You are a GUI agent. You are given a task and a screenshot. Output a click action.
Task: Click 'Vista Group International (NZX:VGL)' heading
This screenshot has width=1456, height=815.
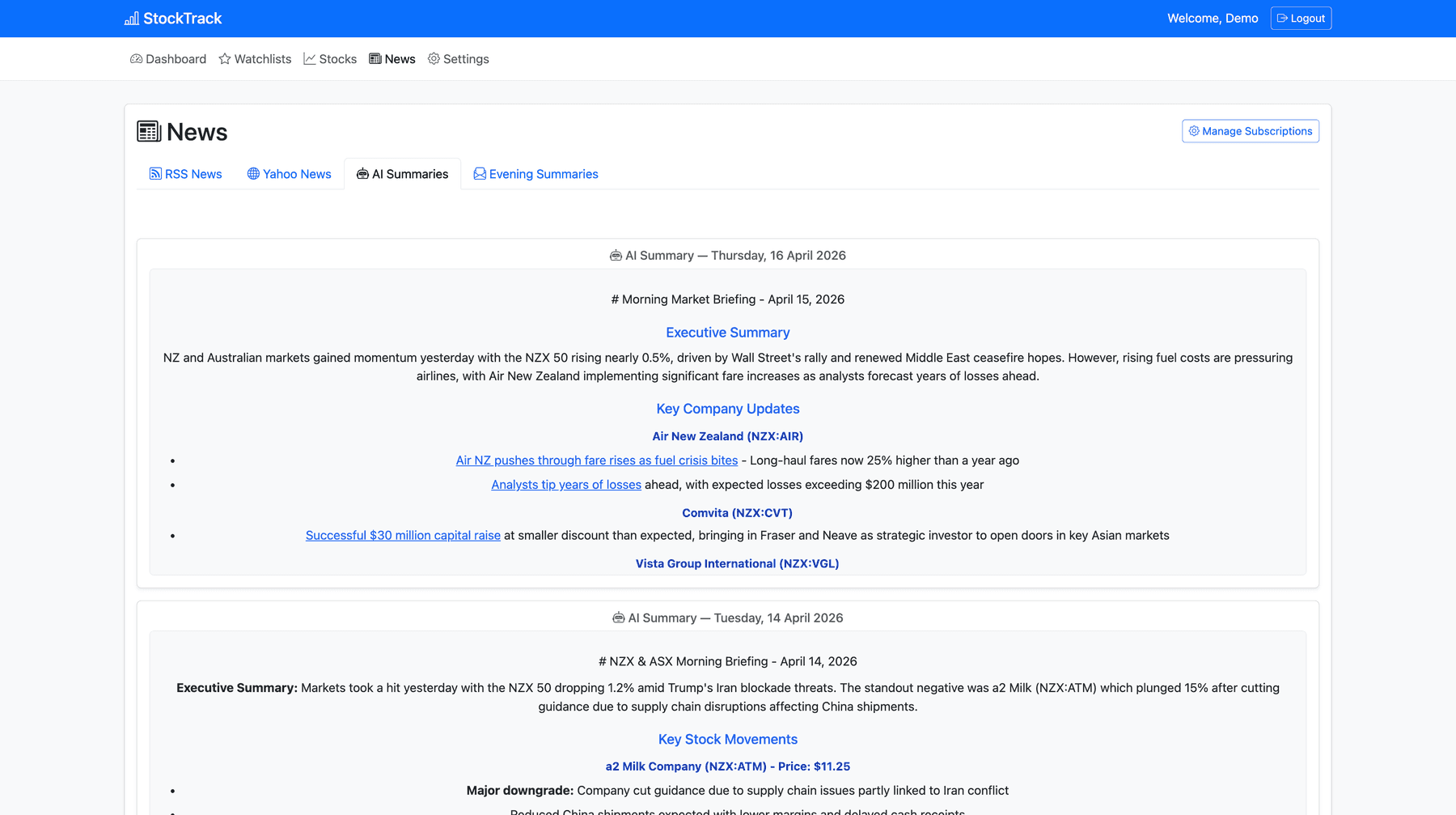(737, 564)
